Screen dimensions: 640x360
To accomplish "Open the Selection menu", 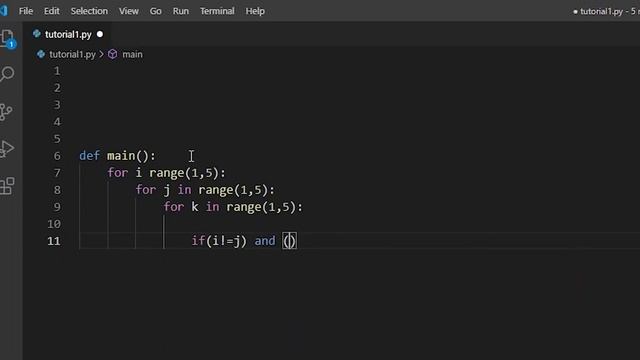I will 89,11.
